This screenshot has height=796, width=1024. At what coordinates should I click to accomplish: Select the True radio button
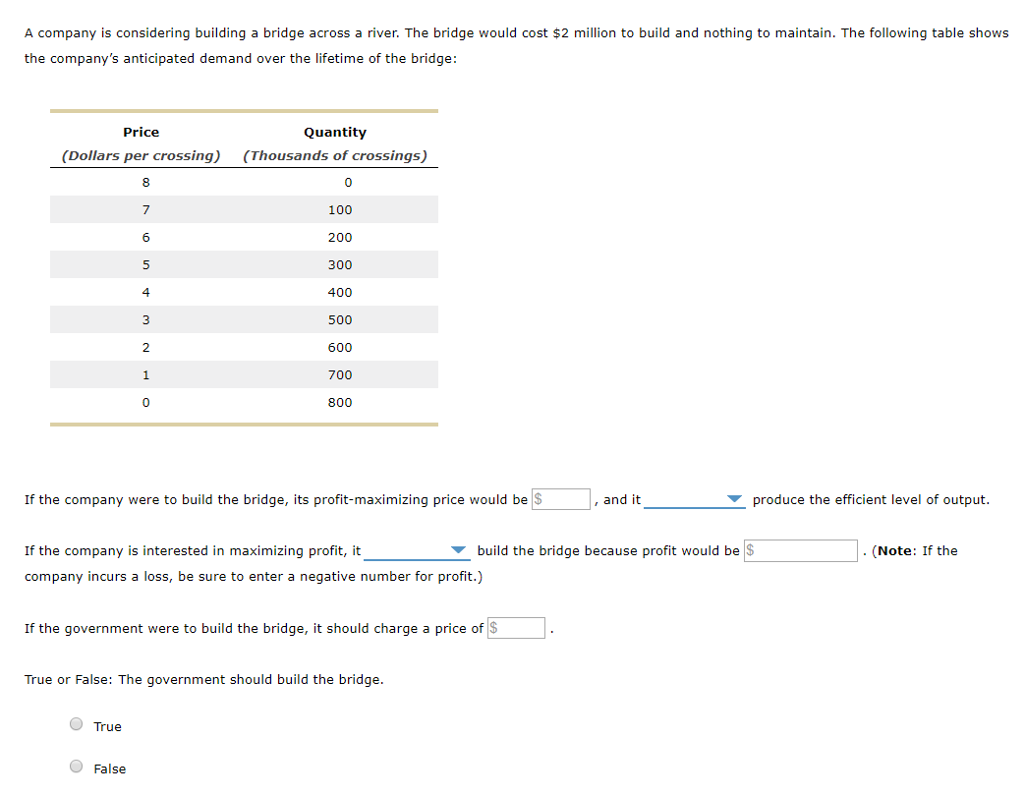pyautogui.click(x=76, y=725)
